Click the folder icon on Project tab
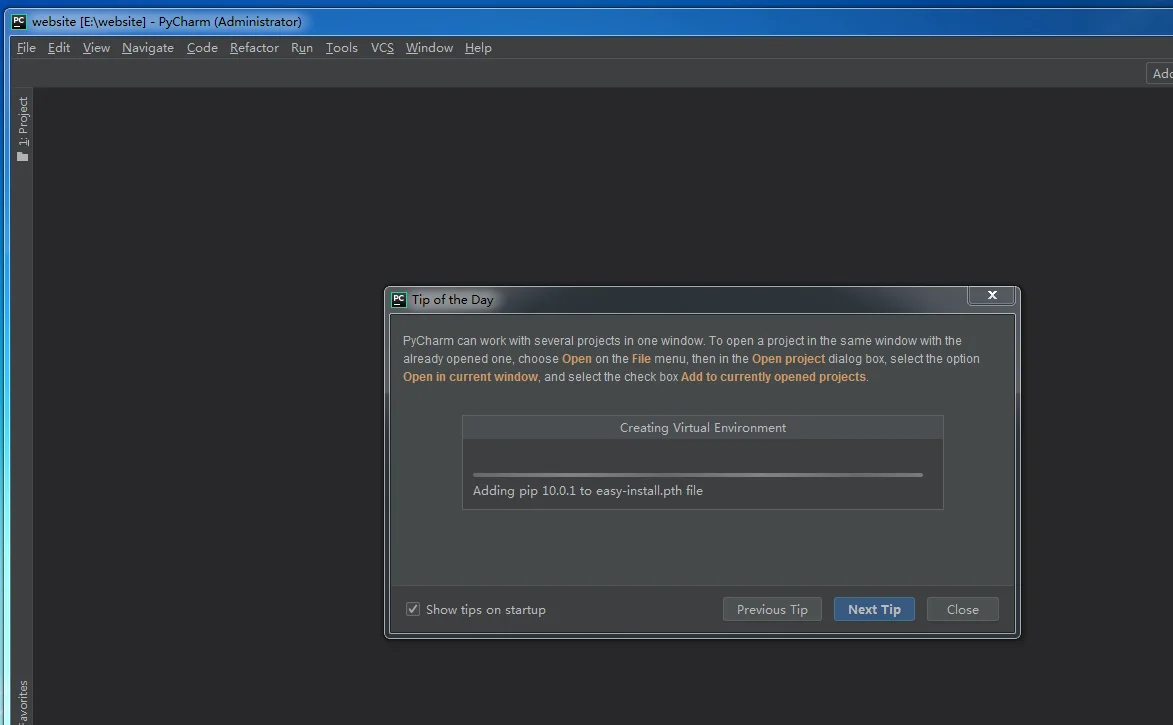This screenshot has height=725, width=1173. (x=22, y=156)
